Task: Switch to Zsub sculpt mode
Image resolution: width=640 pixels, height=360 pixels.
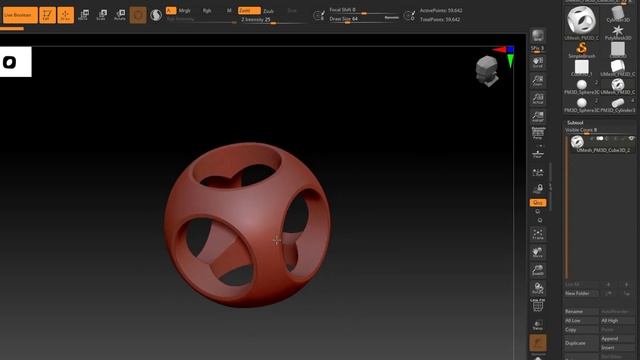Action: tap(268, 11)
